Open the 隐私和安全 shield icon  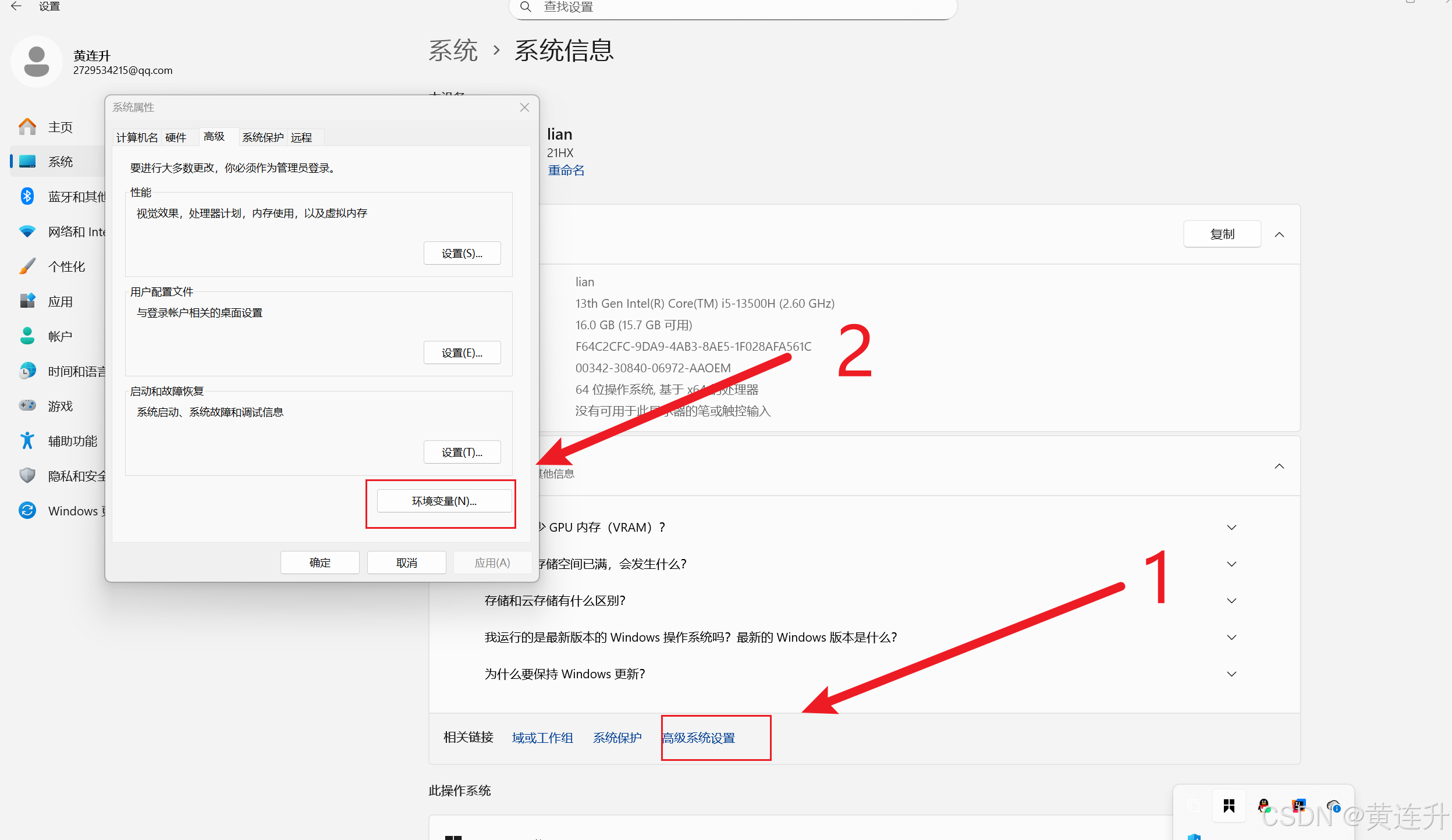[27, 475]
